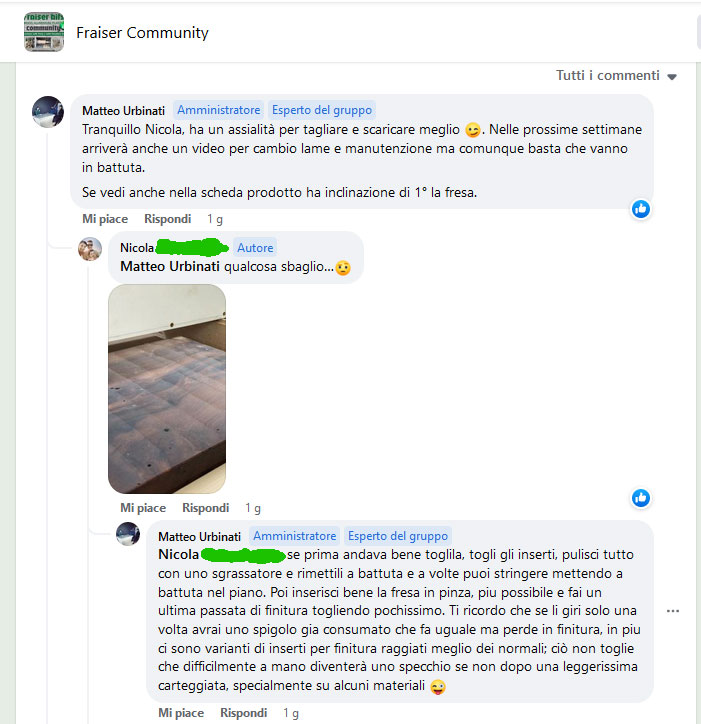Screen dimensions: 701x724
Task: Click Nicola's profile picture beside the reply
Action: coord(90,249)
